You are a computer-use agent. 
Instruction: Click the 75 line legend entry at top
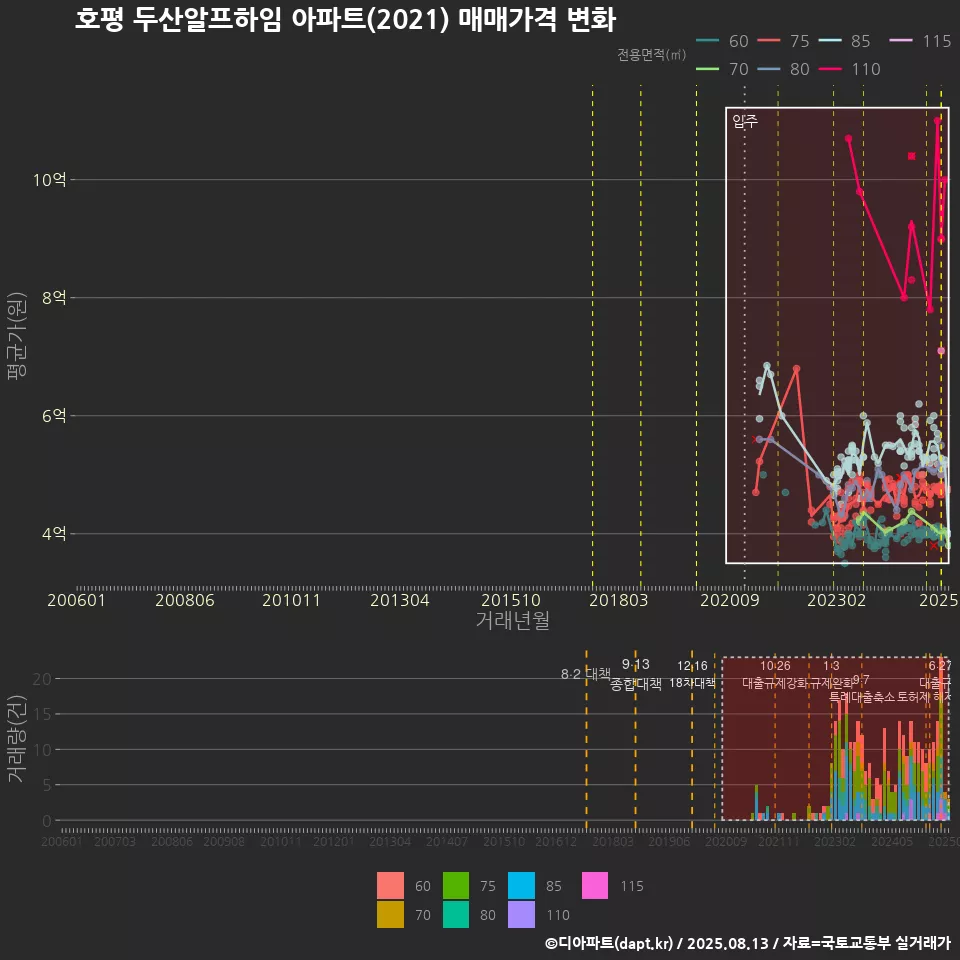(783, 41)
